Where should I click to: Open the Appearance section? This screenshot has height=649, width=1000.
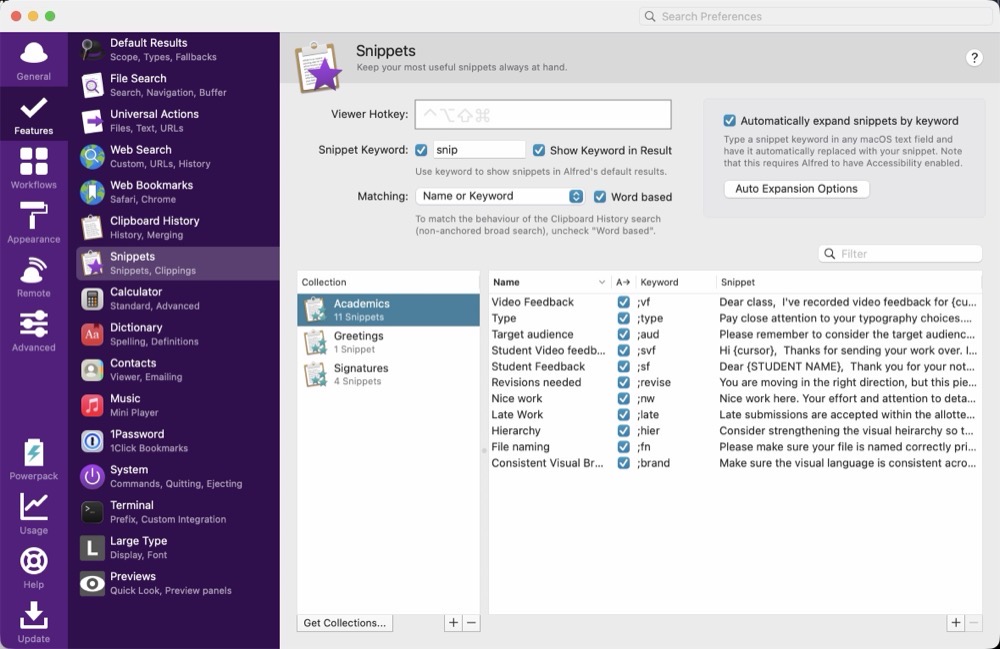(34, 222)
